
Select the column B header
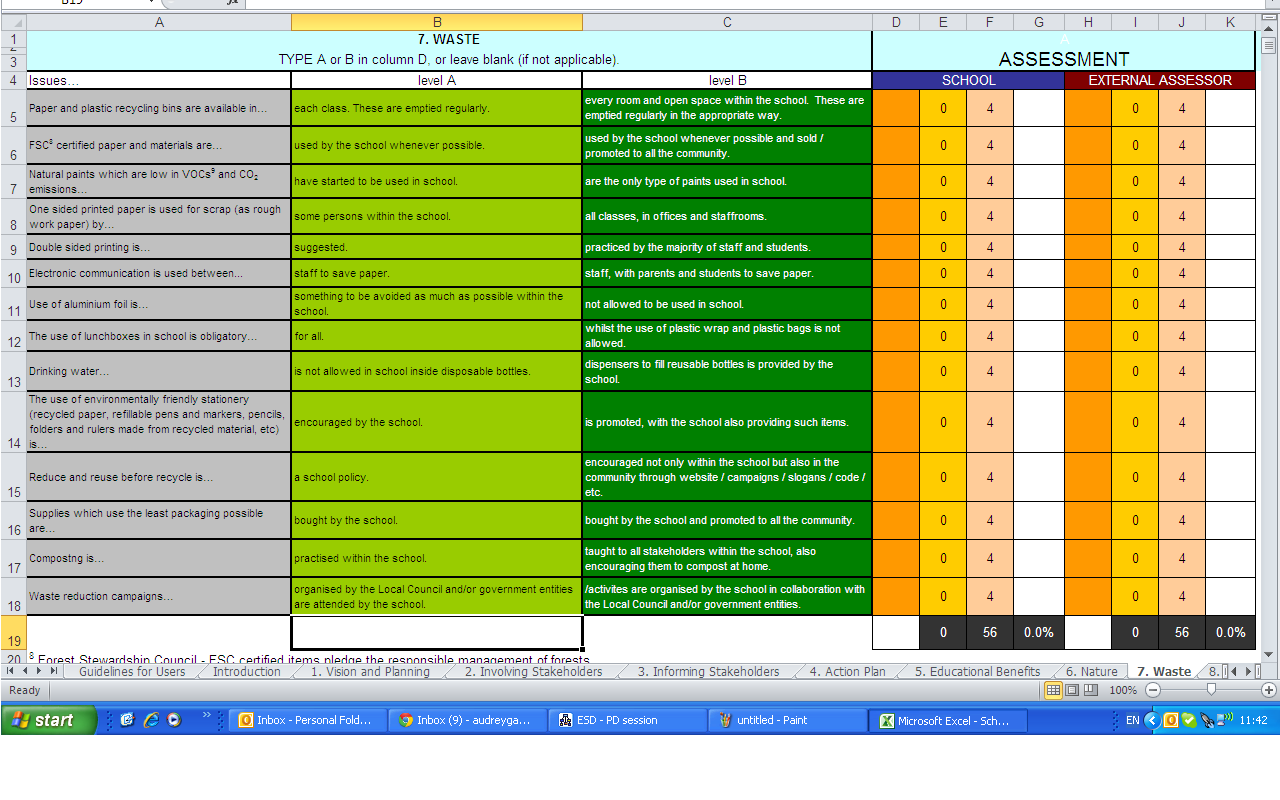(x=437, y=22)
